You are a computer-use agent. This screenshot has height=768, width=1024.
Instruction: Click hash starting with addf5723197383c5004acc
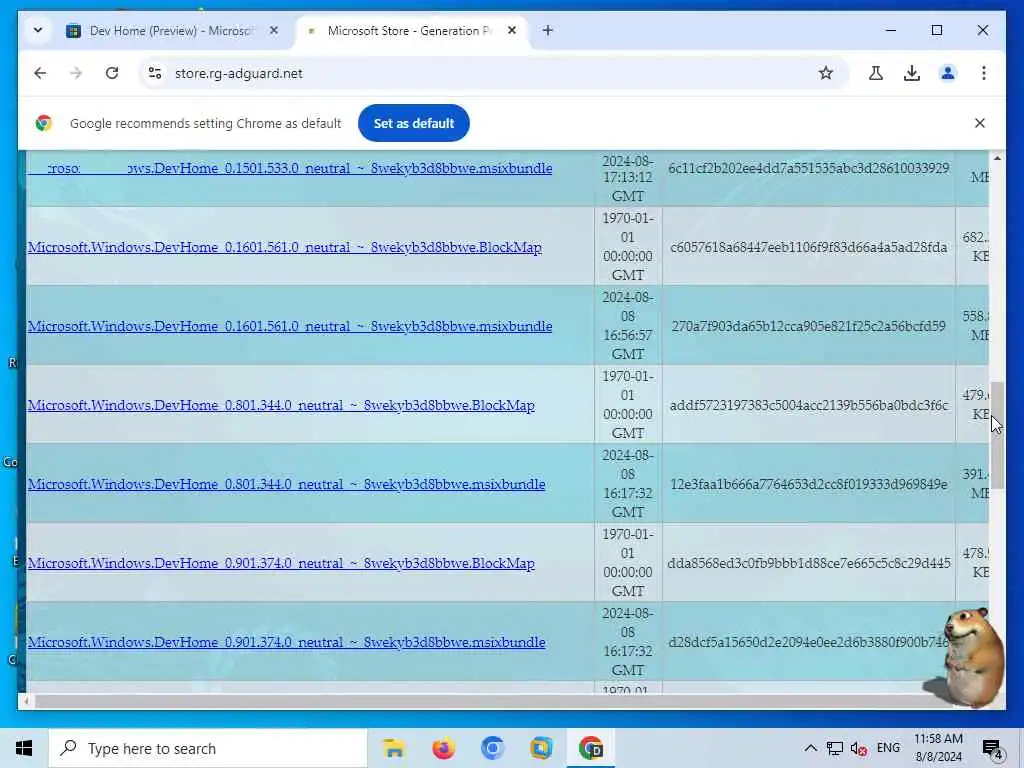click(808, 406)
